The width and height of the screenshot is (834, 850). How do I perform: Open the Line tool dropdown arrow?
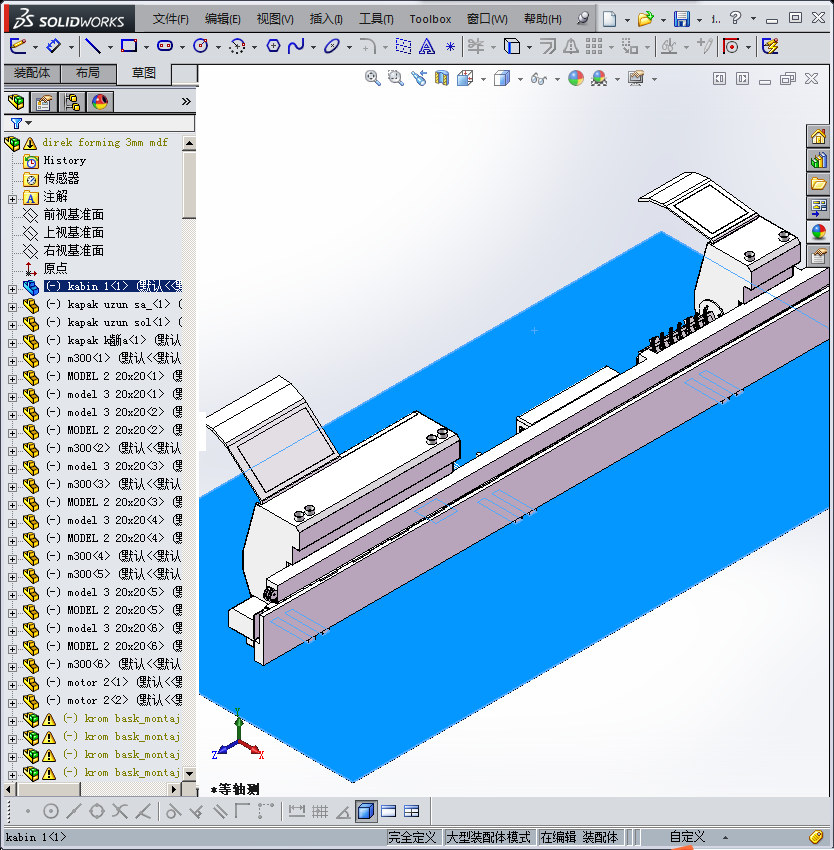(x=110, y=48)
